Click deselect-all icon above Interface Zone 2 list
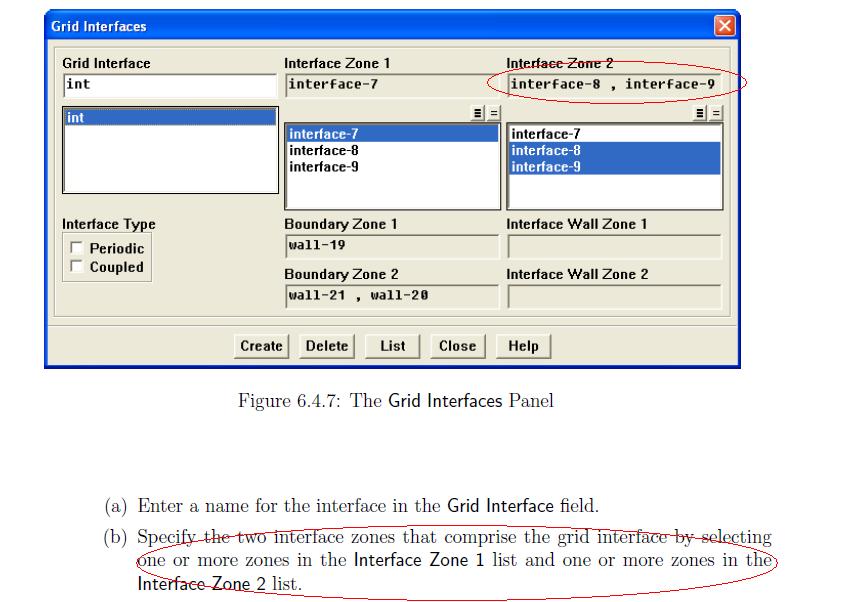The image size is (847, 602). click(x=716, y=114)
